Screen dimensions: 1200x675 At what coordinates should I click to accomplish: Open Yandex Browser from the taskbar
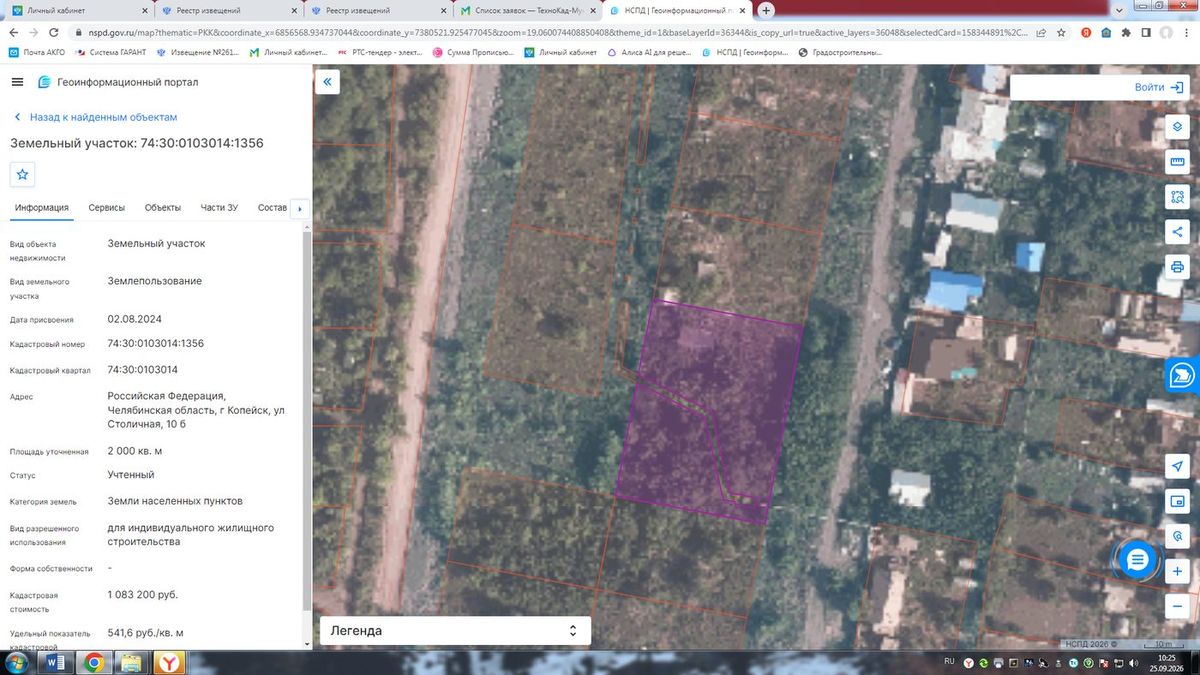171,662
